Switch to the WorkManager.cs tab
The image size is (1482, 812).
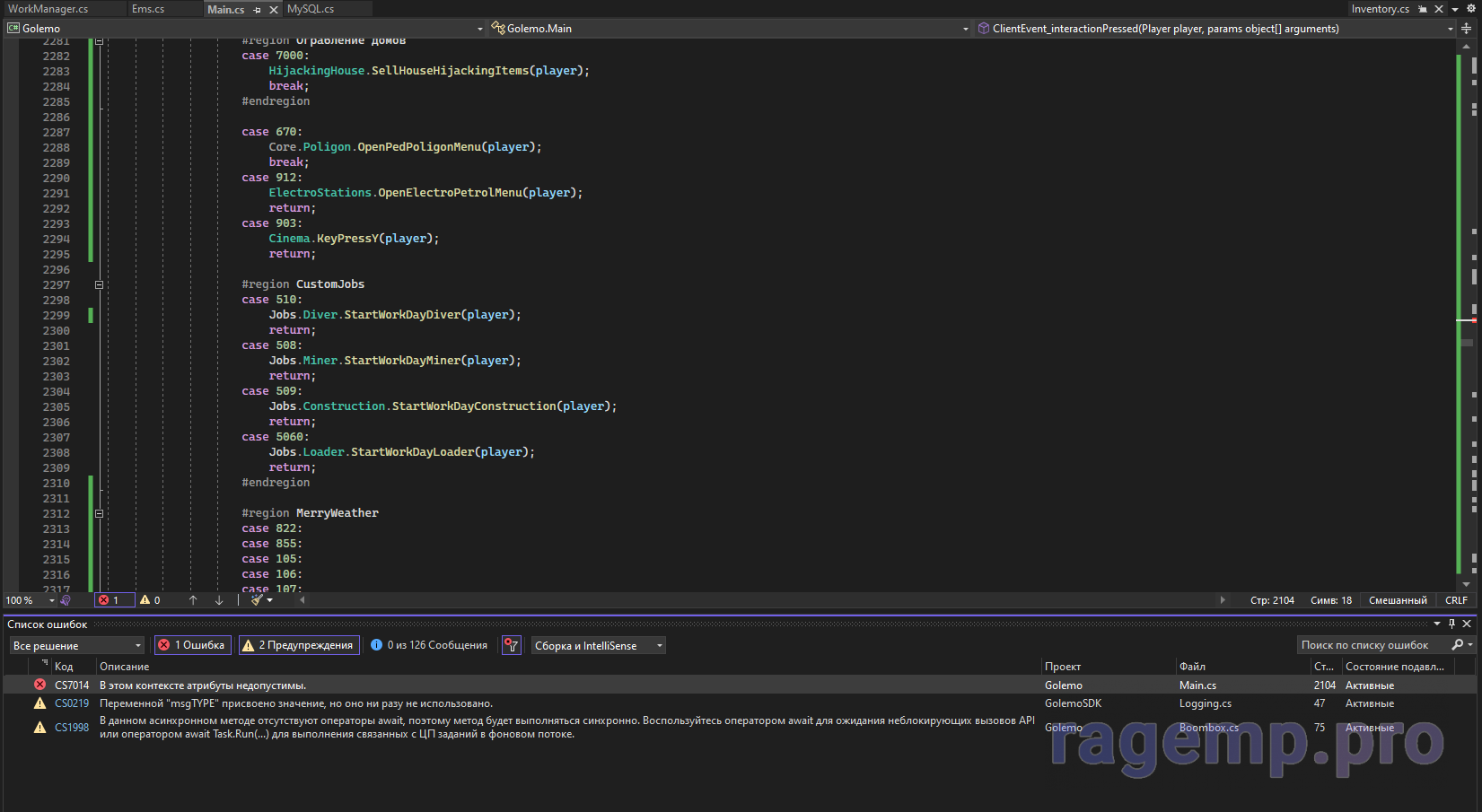(x=48, y=9)
